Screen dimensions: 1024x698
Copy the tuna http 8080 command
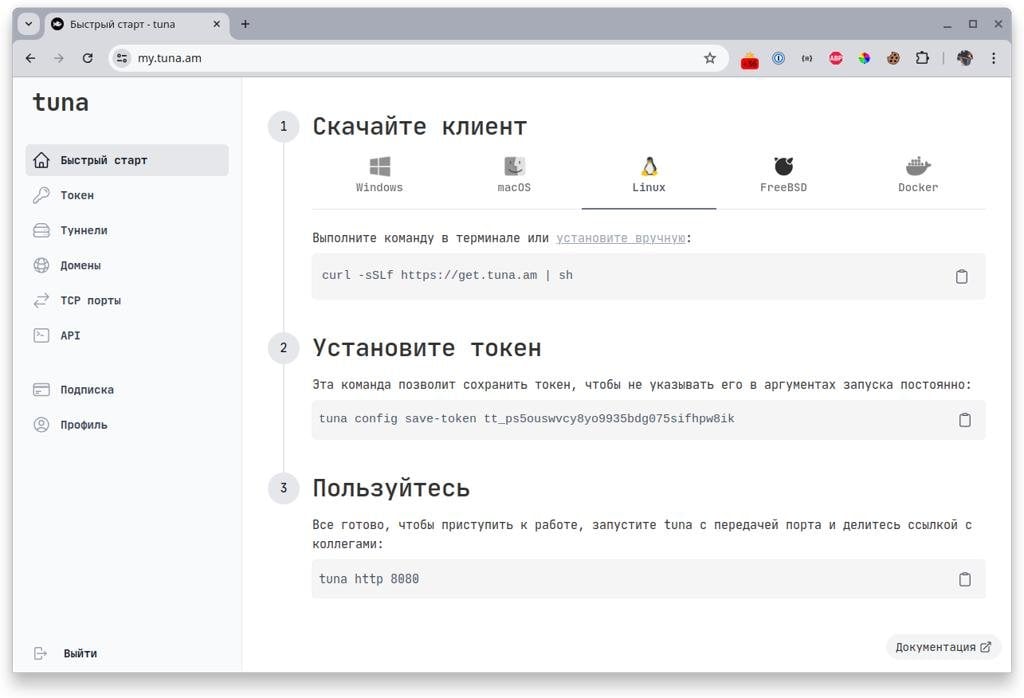pos(965,579)
